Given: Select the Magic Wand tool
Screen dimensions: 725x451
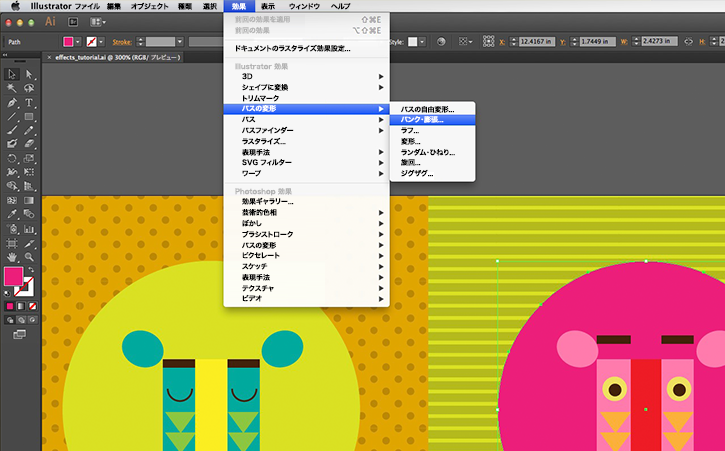Looking at the screenshot, I should coord(12,88).
